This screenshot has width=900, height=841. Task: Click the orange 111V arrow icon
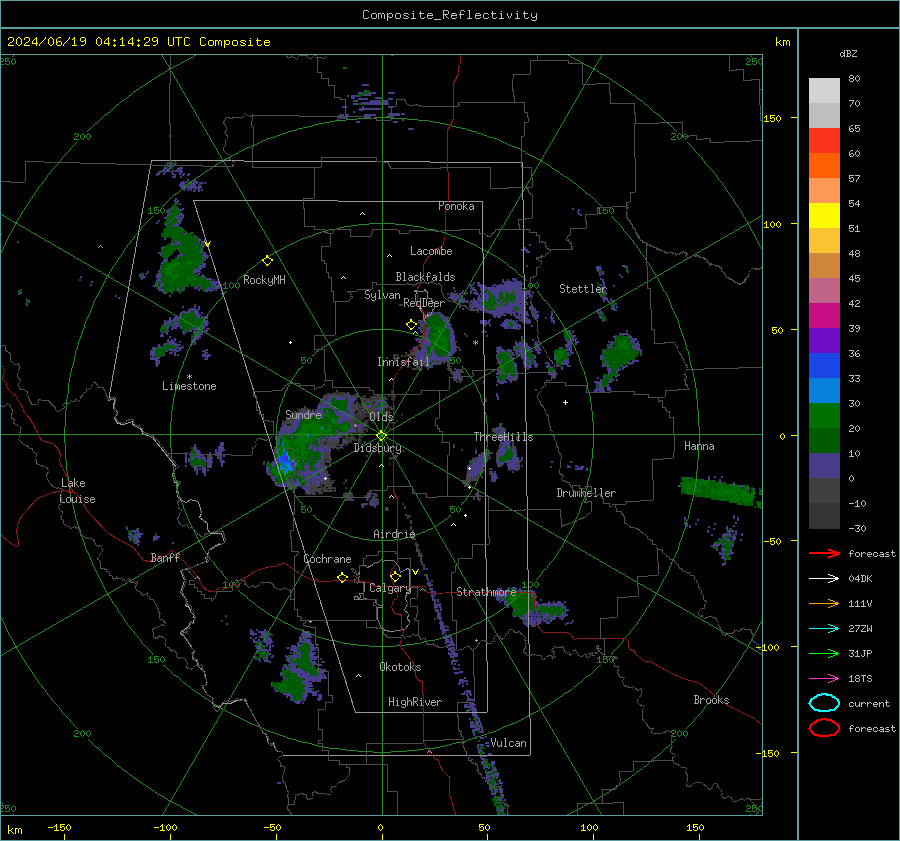(x=824, y=603)
